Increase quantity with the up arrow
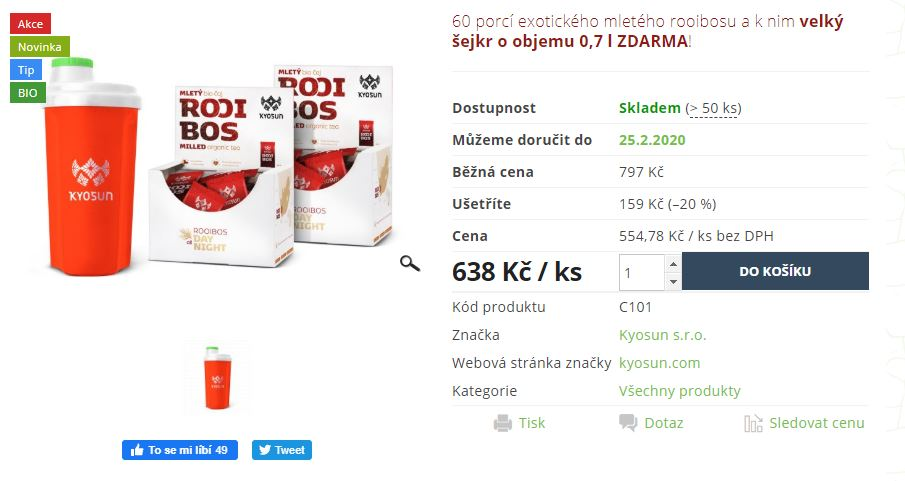This screenshot has width=905, height=481. pos(673,264)
